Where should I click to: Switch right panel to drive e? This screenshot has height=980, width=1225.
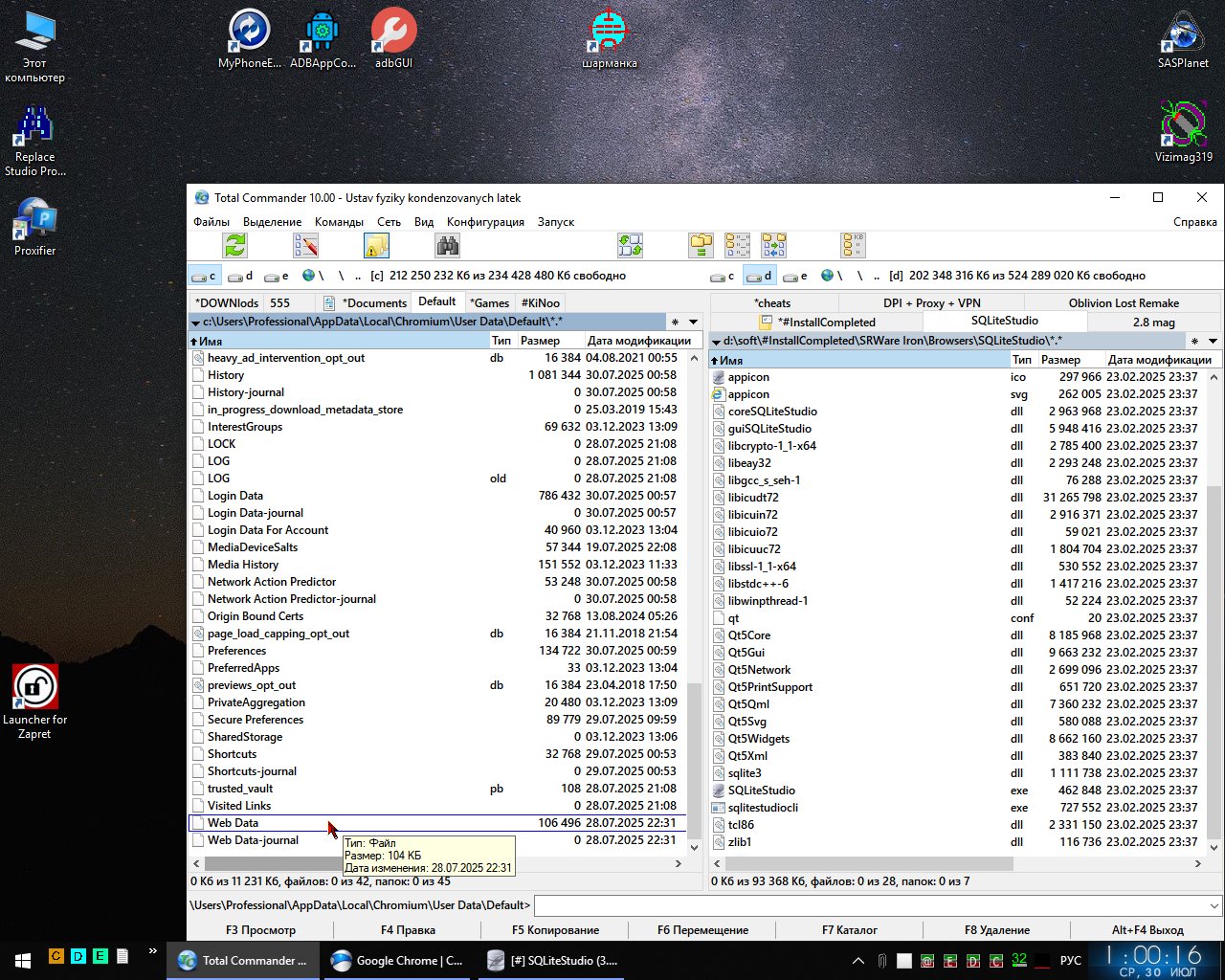[x=795, y=276]
